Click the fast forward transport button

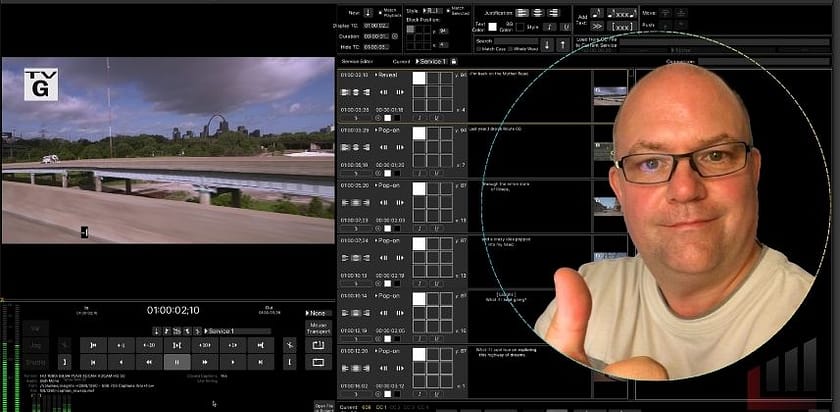pos(205,362)
